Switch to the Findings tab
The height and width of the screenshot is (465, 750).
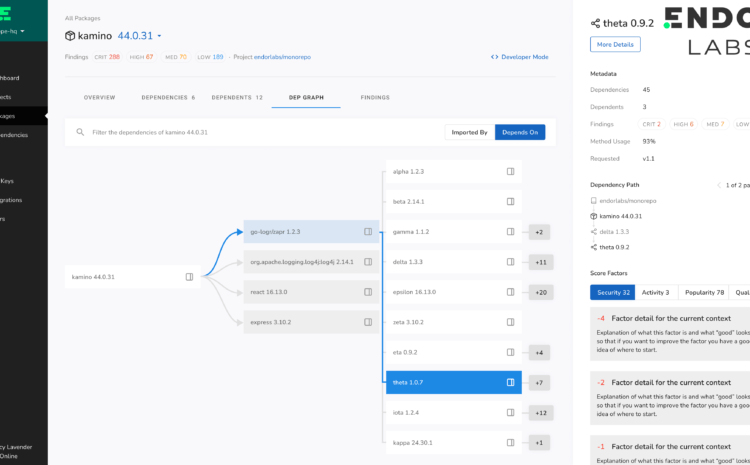coord(375,98)
